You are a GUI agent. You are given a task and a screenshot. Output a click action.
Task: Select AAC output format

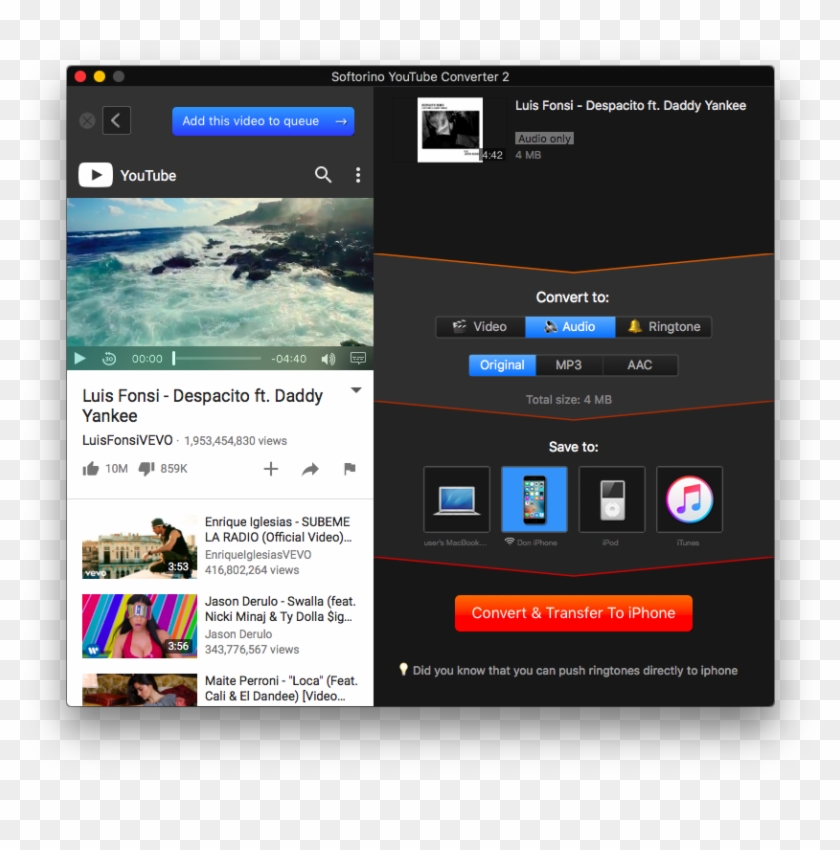tap(640, 365)
